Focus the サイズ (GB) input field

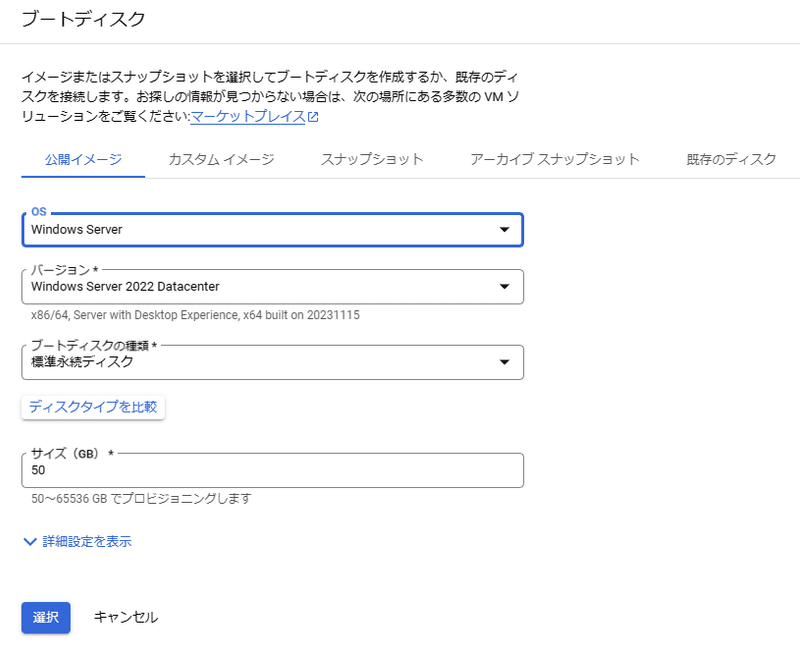pyautogui.click(x=272, y=470)
